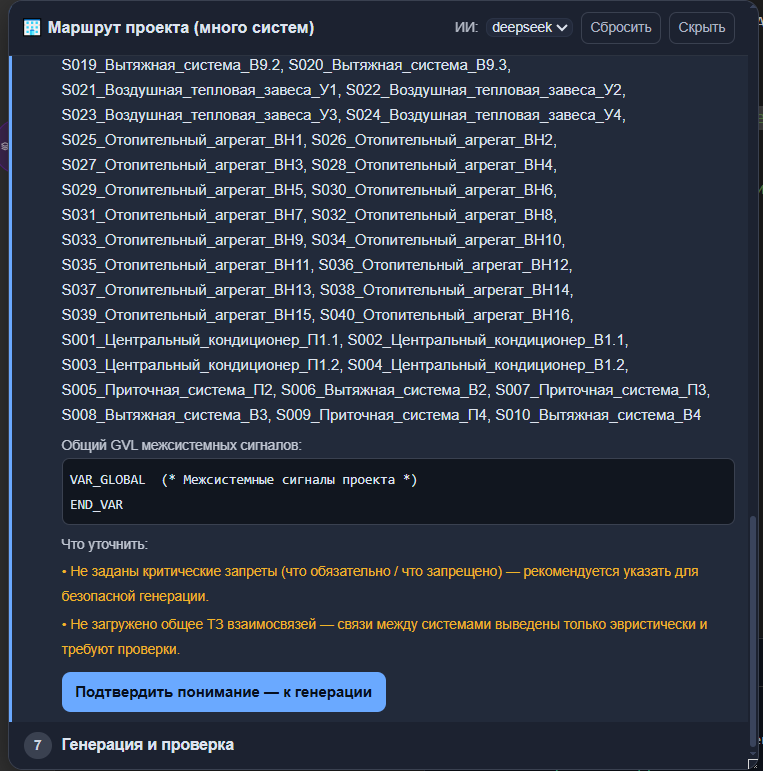The height and width of the screenshot is (771, 763).
Task: Click text S030_Отопительный_агрегат_ВН6
Action: coord(432,190)
